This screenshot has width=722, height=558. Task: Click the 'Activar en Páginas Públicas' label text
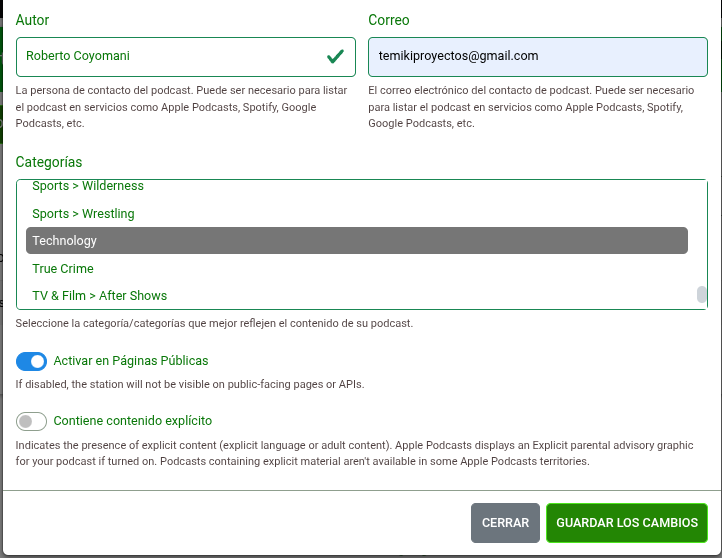[x=130, y=361]
